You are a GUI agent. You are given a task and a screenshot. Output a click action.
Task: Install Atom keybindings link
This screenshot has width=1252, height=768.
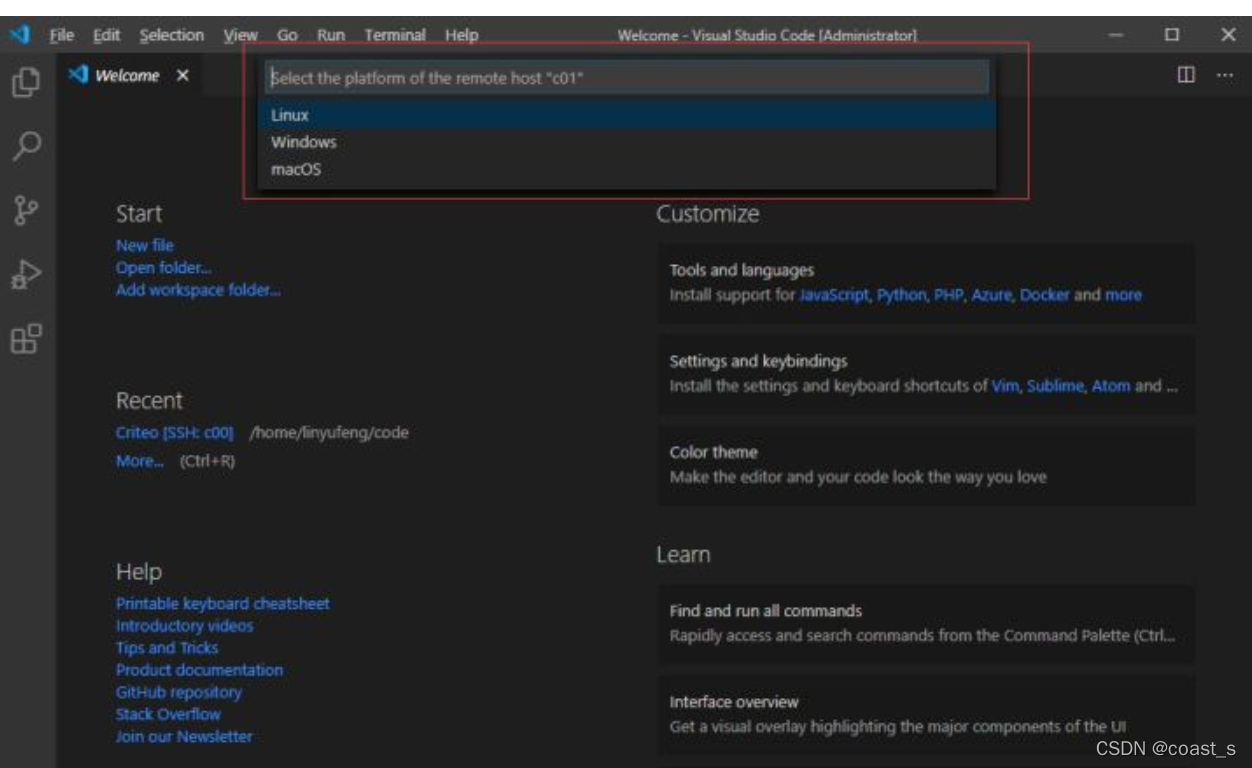[x=1109, y=386]
